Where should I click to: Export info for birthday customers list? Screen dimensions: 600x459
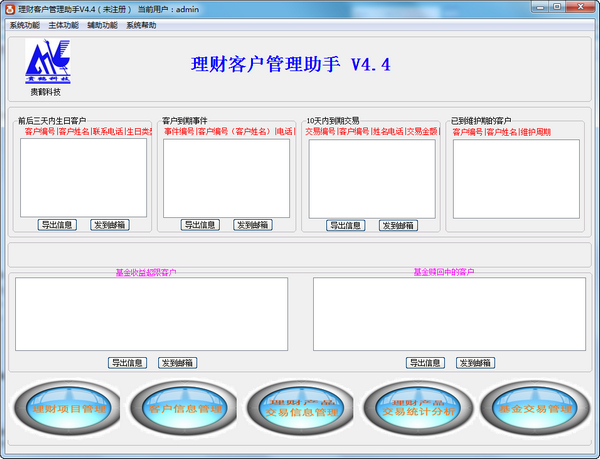point(57,225)
